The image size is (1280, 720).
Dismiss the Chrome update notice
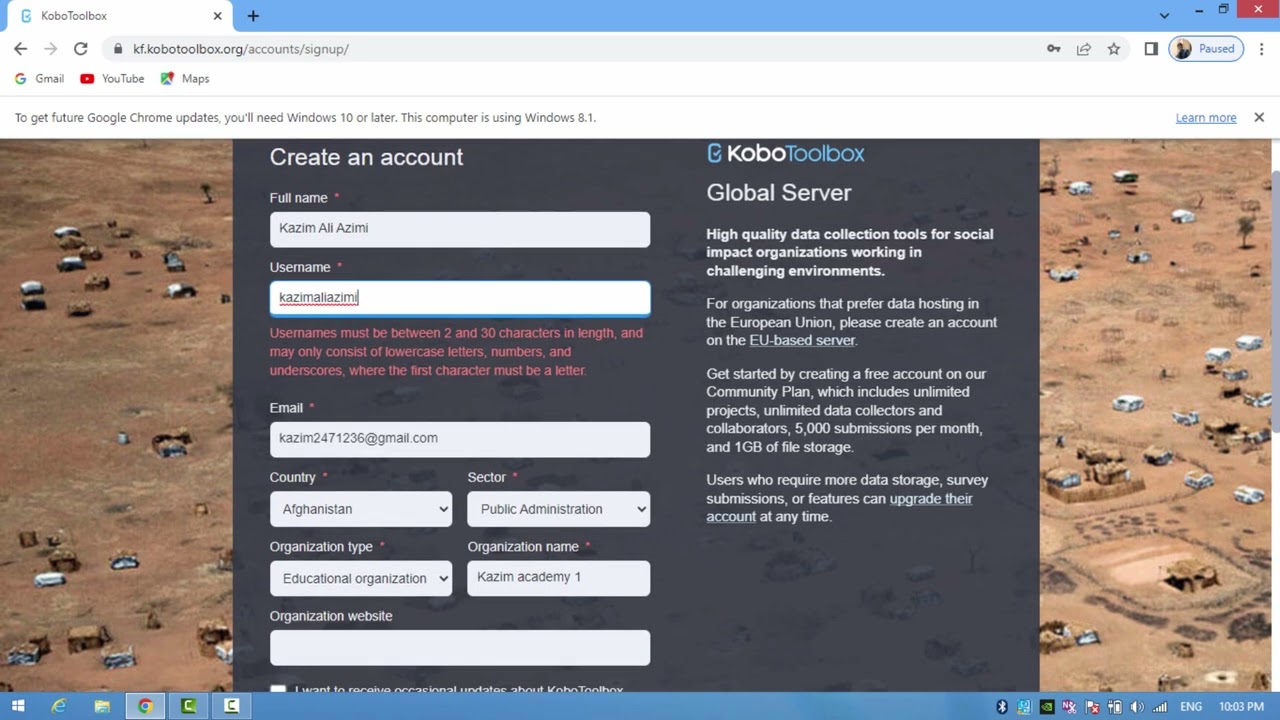[1259, 117]
